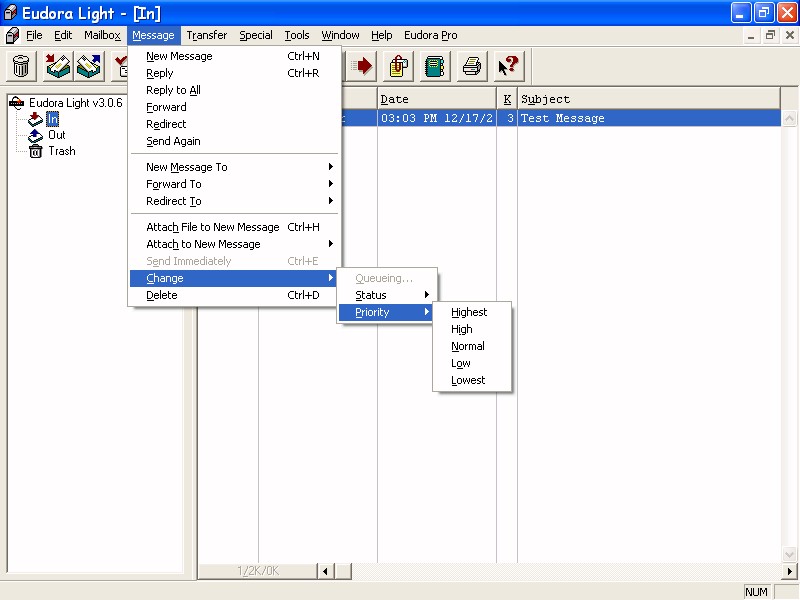Click the K size column header
The height and width of the screenshot is (600, 800).
[507, 99]
